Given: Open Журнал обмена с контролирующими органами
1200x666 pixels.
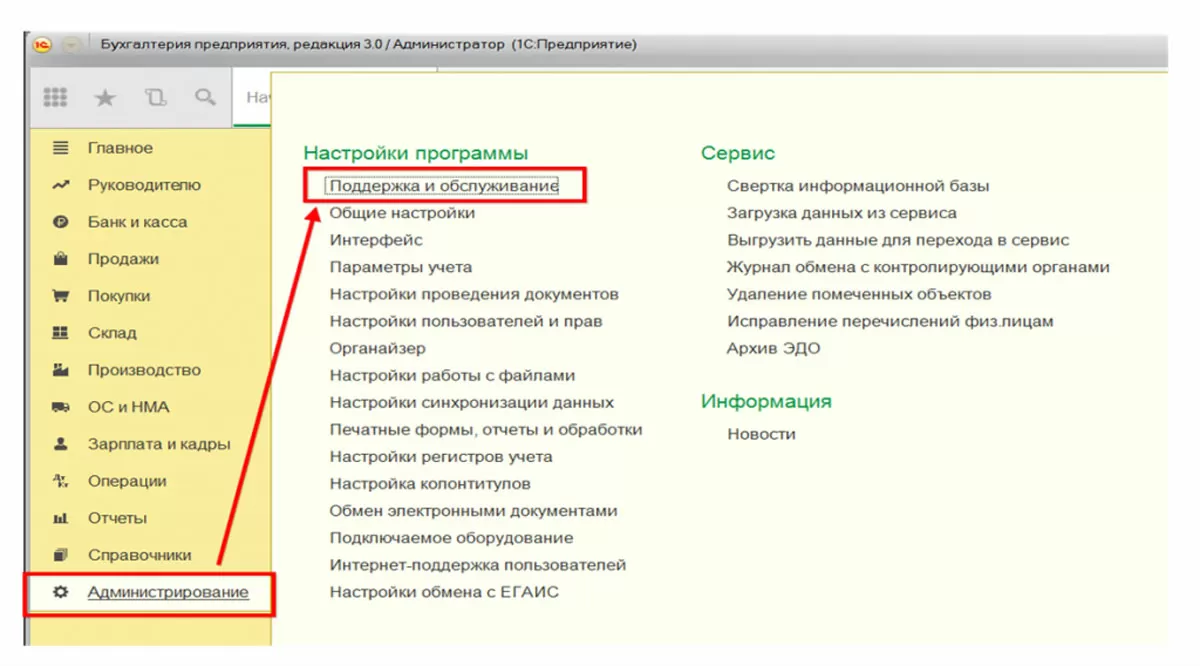Looking at the screenshot, I should click(x=918, y=267).
